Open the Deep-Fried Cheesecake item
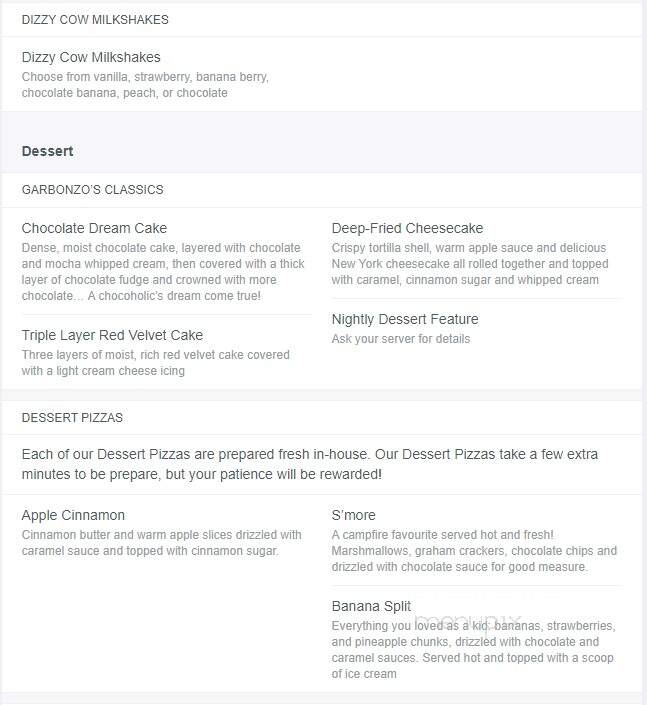The width and height of the screenshot is (647, 705). click(407, 228)
